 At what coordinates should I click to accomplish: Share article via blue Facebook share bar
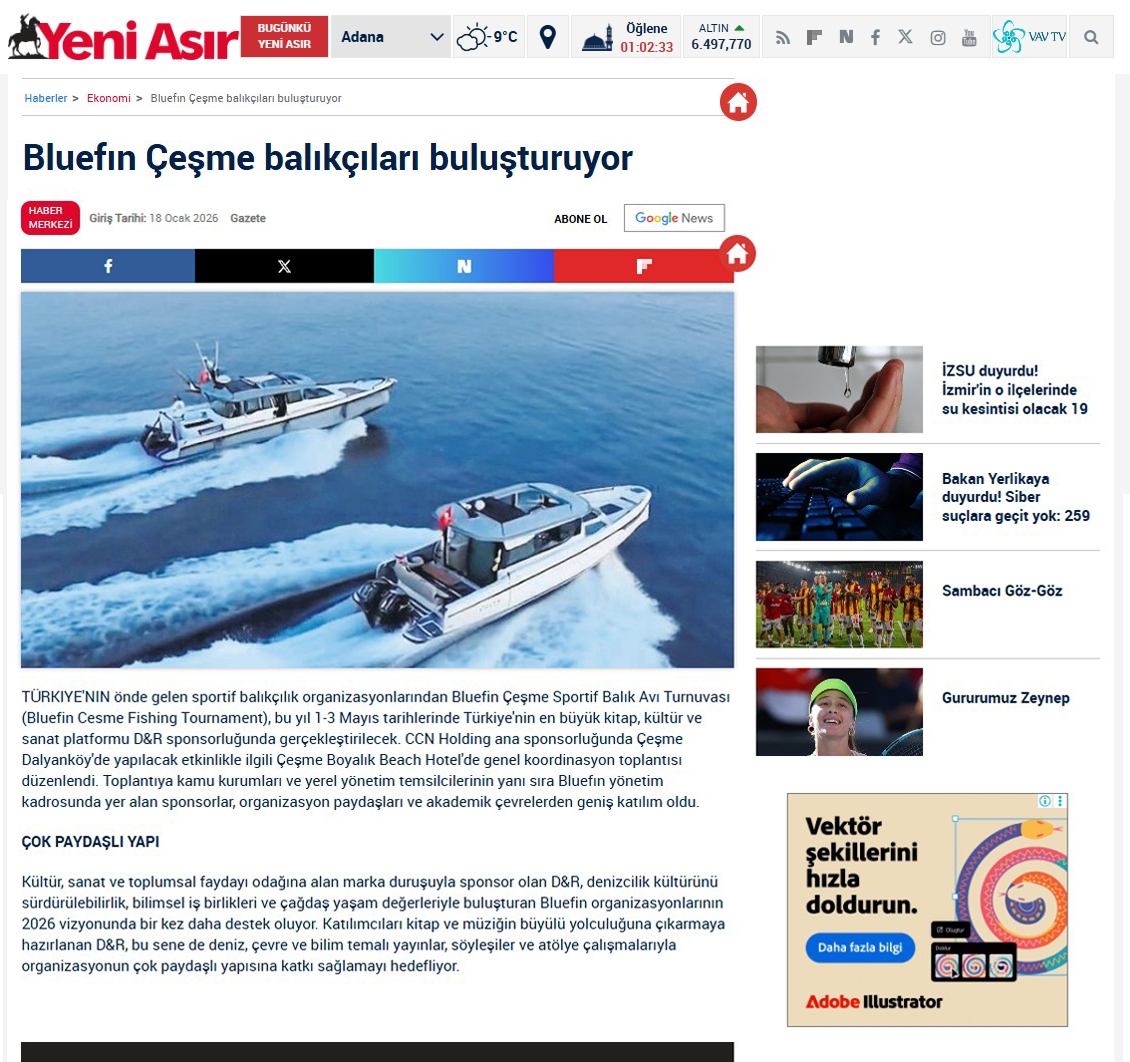point(108,266)
